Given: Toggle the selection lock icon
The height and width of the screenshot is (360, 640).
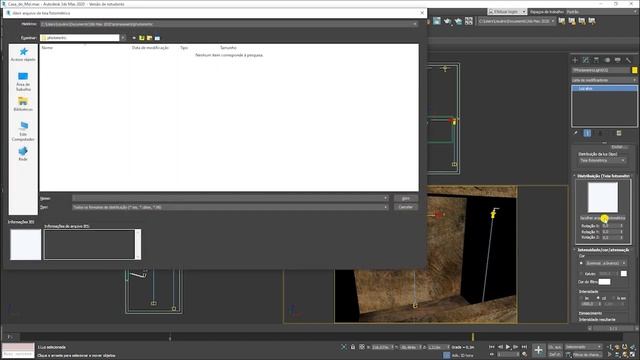Looking at the screenshot, I should [x=353, y=347].
